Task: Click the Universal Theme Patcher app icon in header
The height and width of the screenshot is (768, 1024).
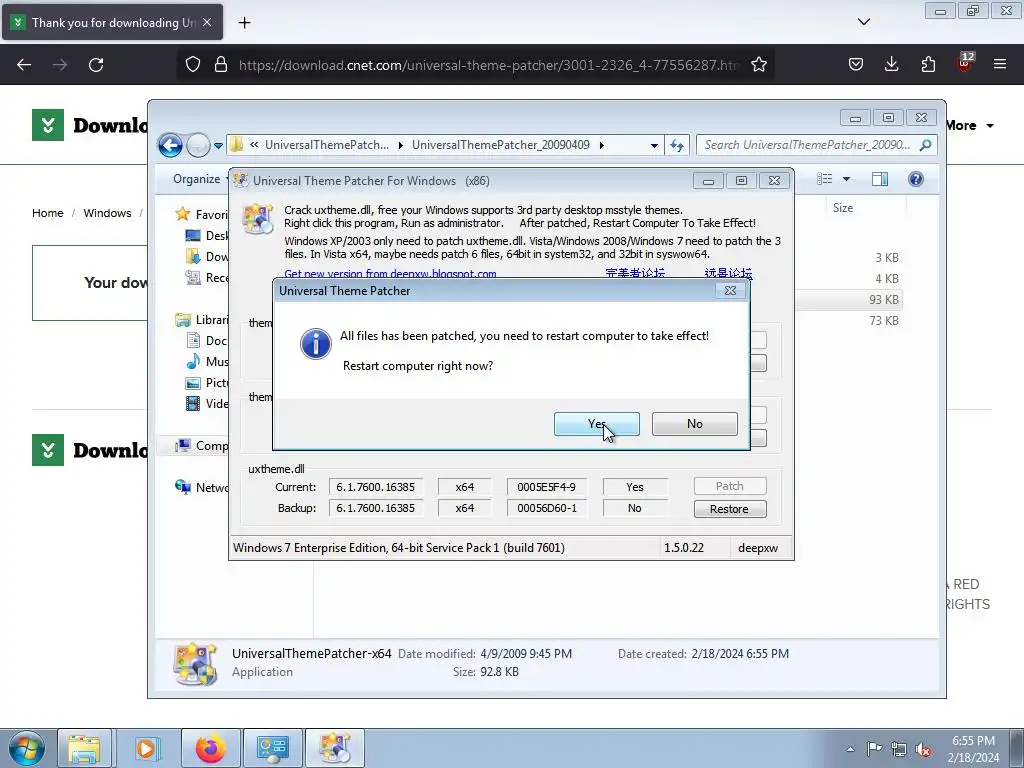Action: point(257,218)
